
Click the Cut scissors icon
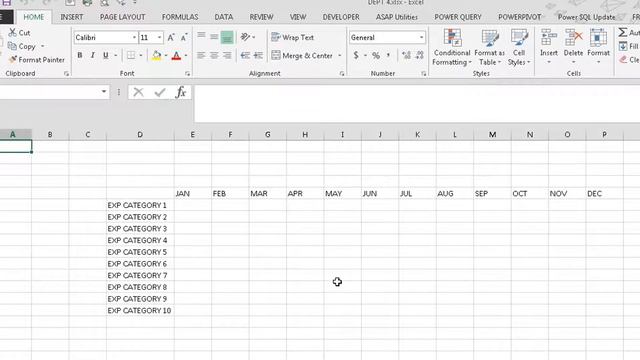(x=13, y=32)
